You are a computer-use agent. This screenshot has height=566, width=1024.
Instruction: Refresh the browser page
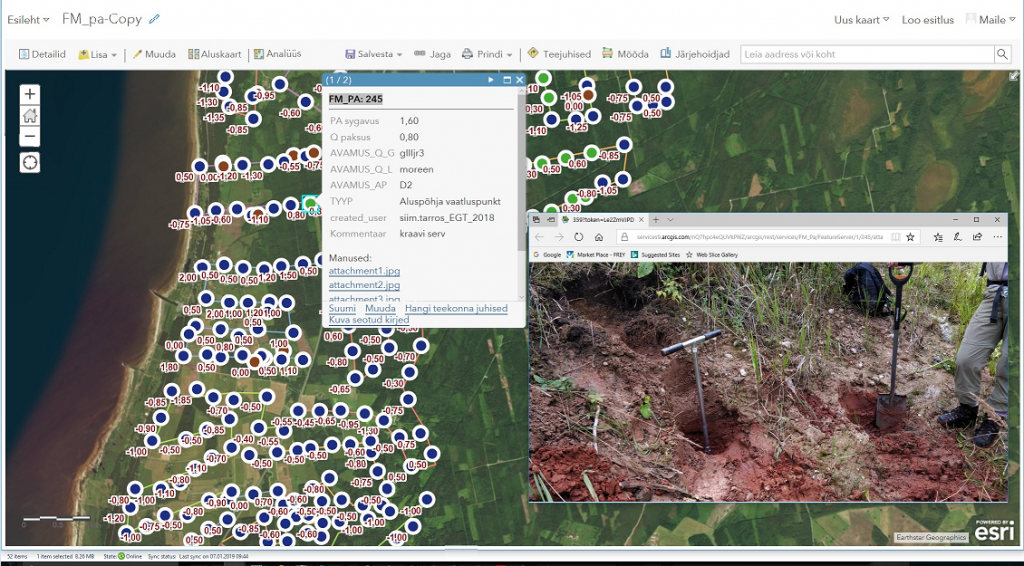(579, 237)
